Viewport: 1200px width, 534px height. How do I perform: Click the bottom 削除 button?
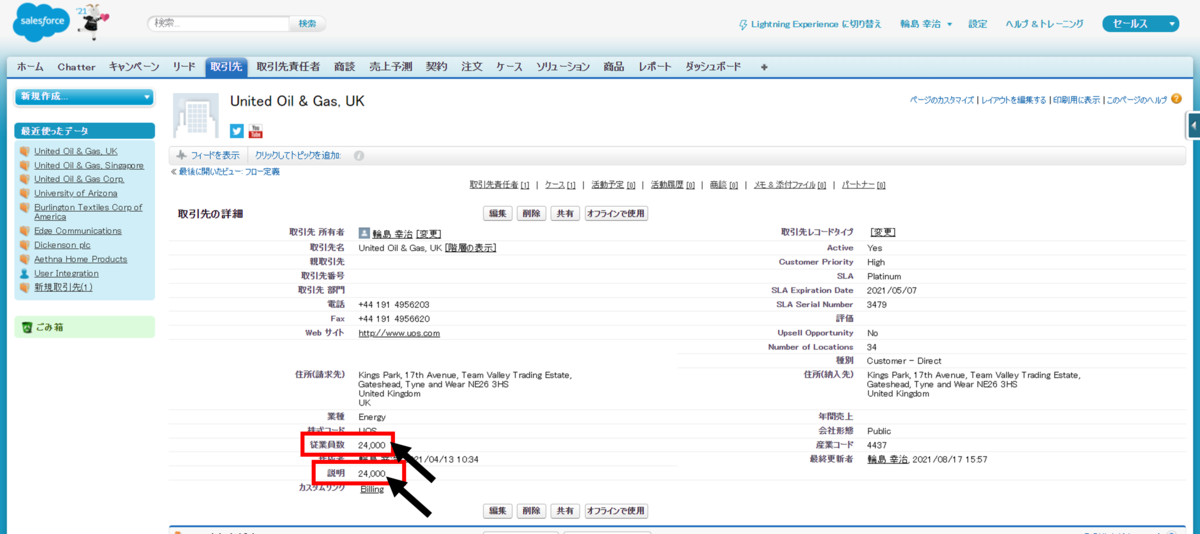pyautogui.click(x=532, y=510)
